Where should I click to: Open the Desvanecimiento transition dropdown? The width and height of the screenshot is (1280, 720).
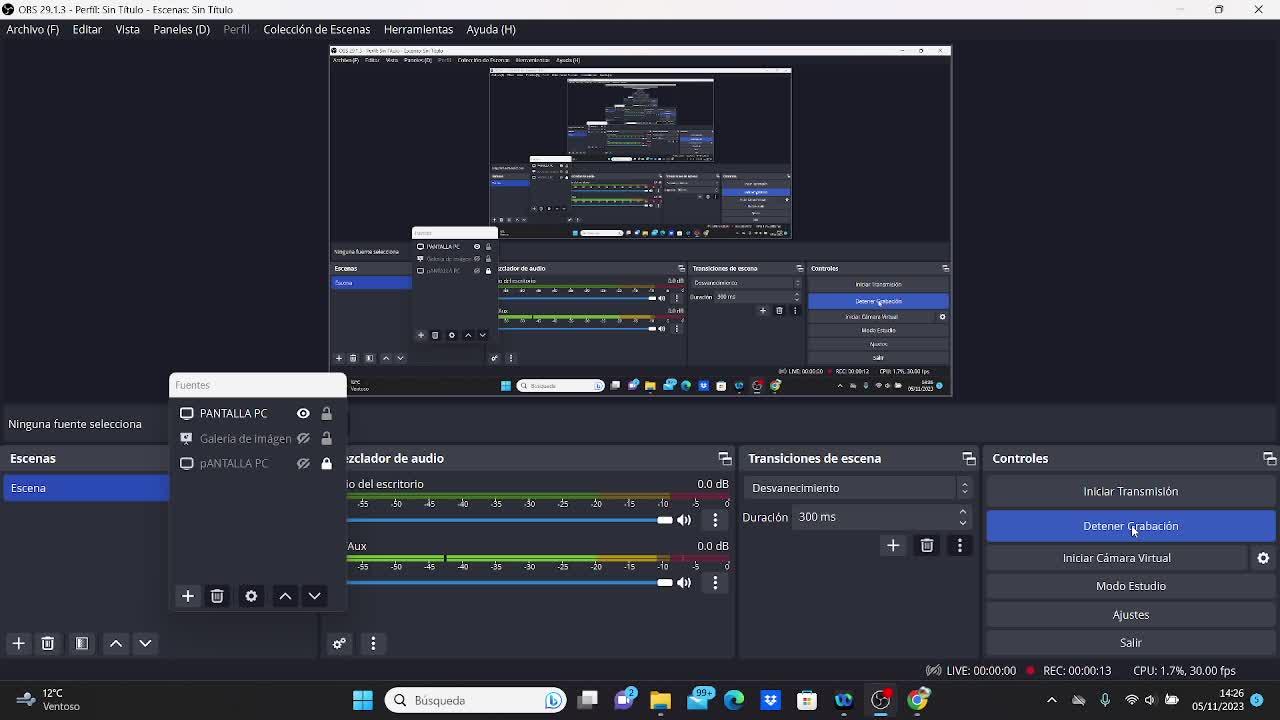(859, 488)
